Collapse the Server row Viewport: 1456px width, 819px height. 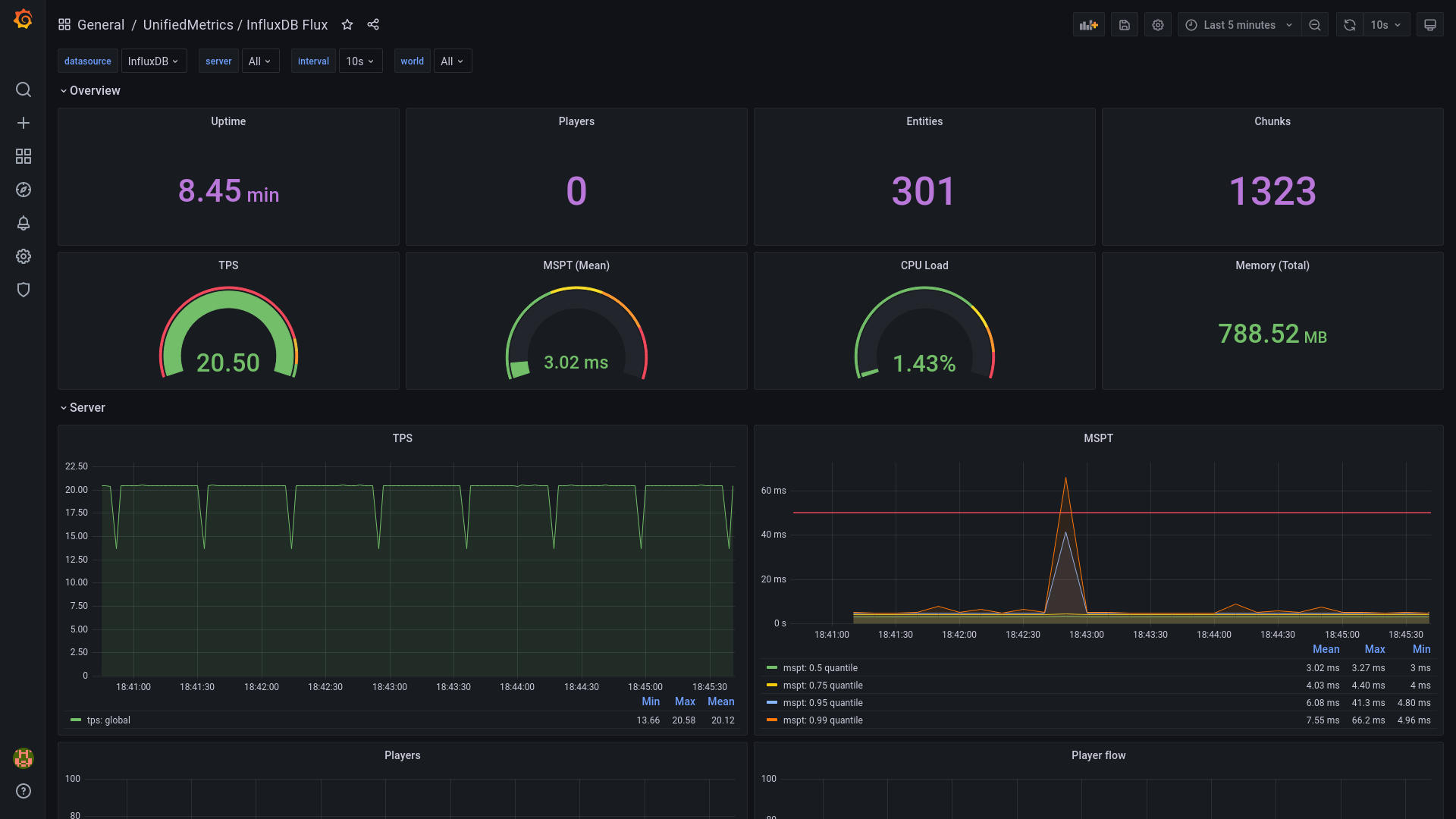[x=86, y=408]
